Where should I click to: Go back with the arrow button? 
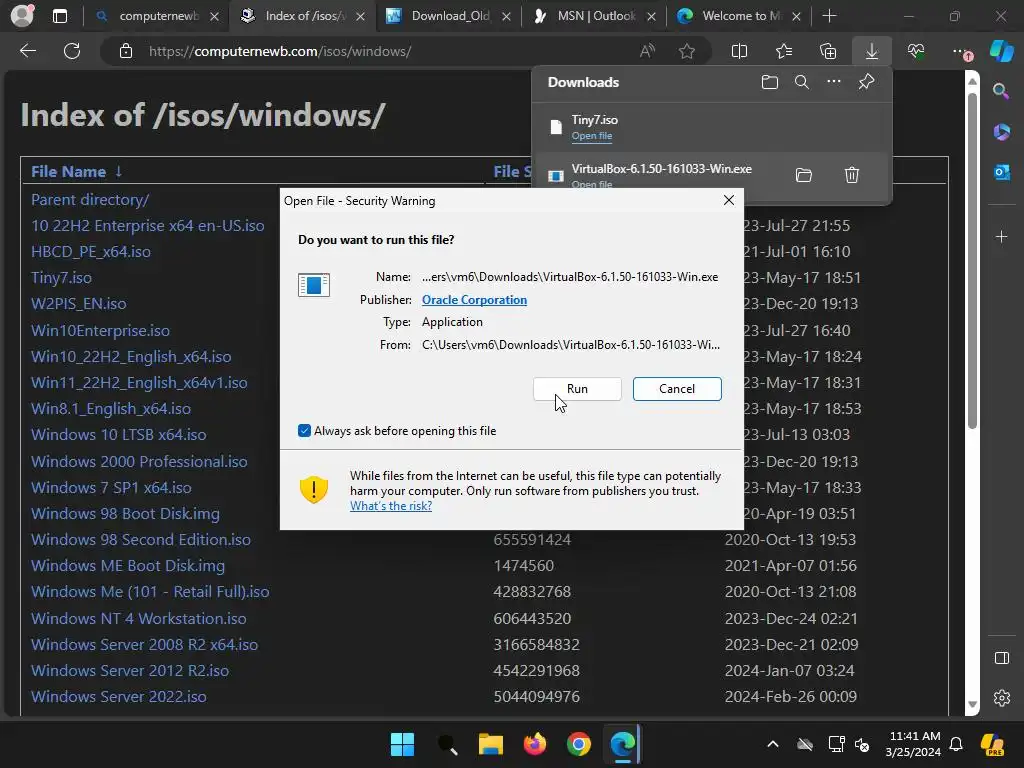(x=27, y=51)
